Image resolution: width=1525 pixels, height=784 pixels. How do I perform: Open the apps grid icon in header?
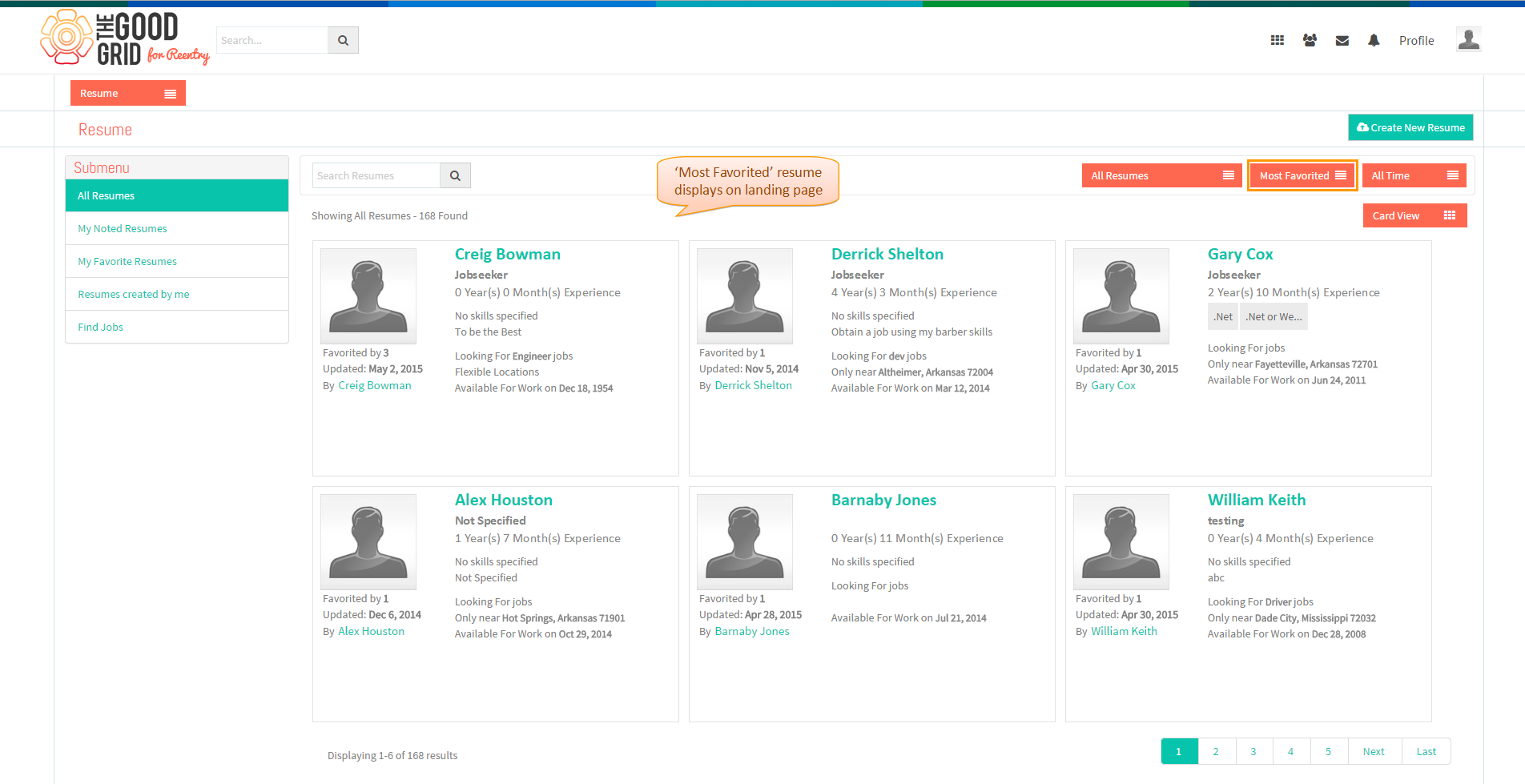(x=1278, y=40)
